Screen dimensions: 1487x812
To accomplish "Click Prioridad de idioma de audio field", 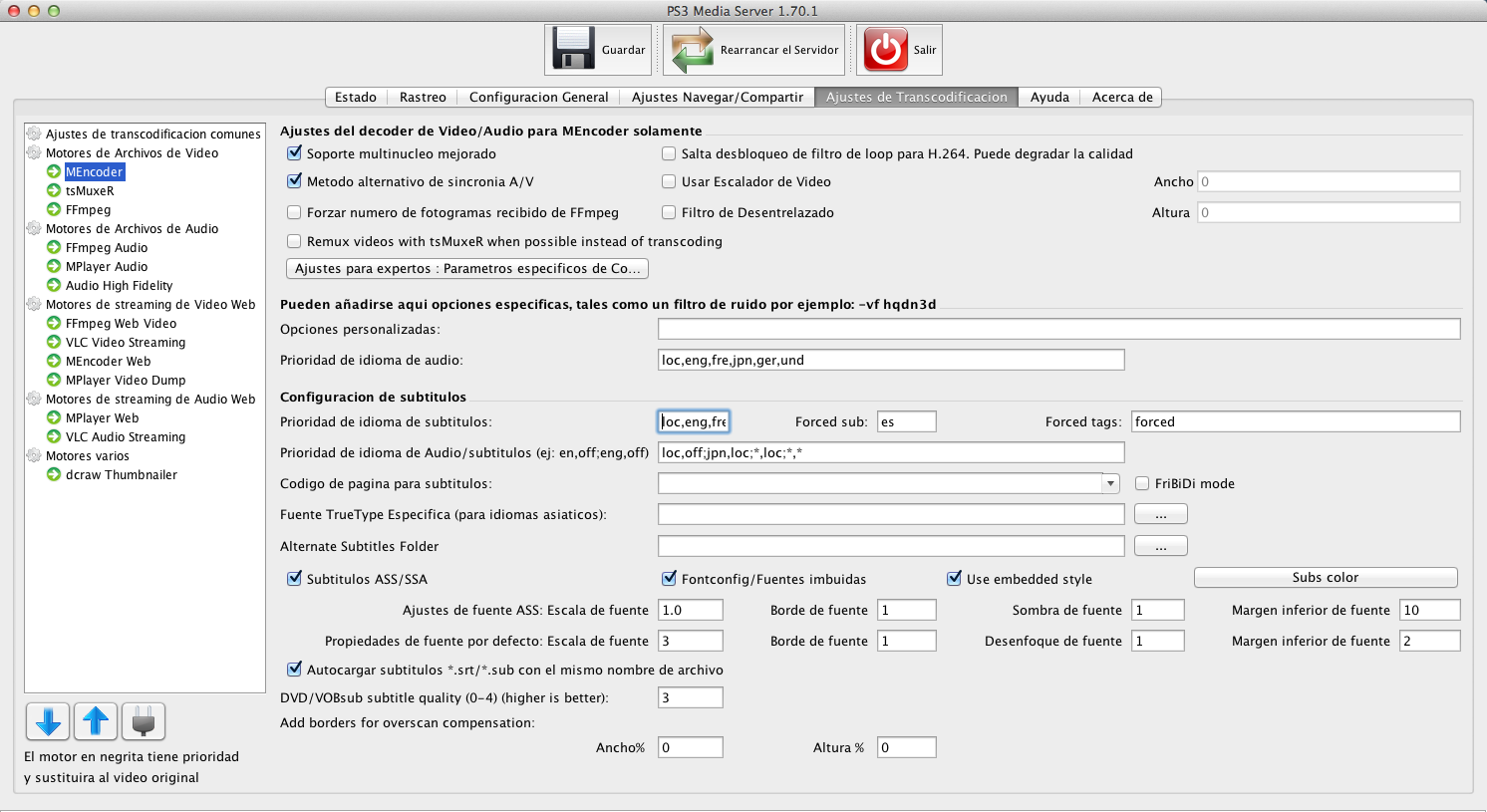I will pyautogui.click(x=891, y=360).
